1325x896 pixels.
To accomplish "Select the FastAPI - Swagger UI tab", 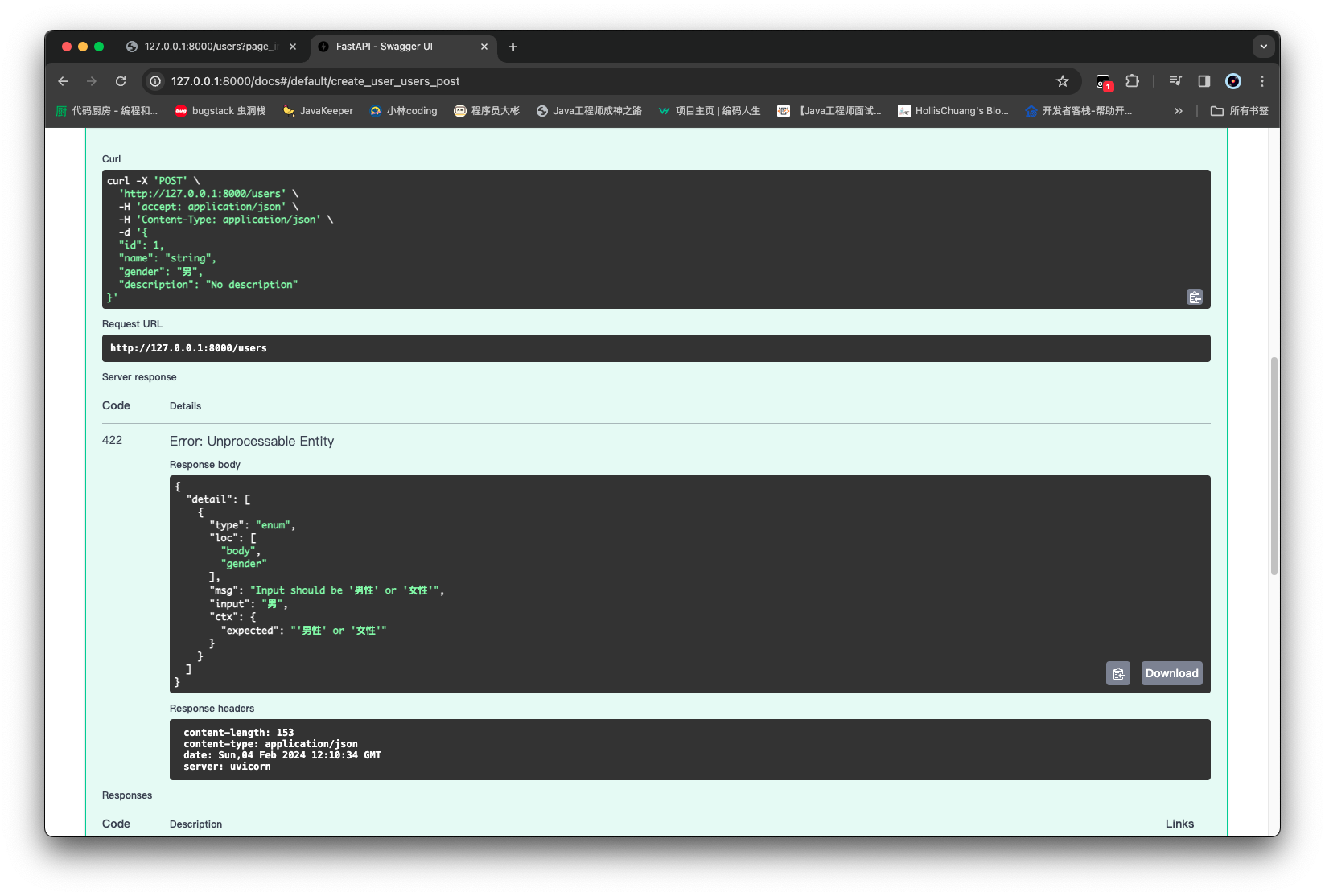I will [394, 47].
